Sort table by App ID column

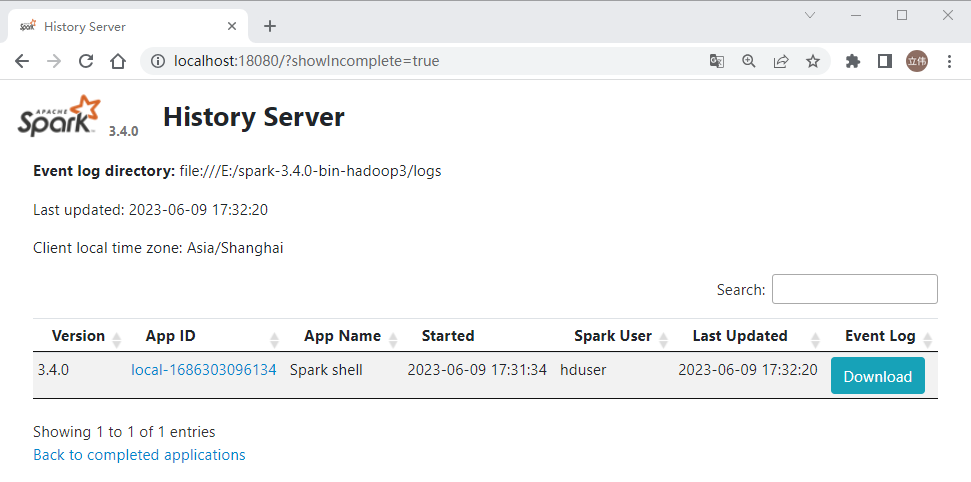170,336
